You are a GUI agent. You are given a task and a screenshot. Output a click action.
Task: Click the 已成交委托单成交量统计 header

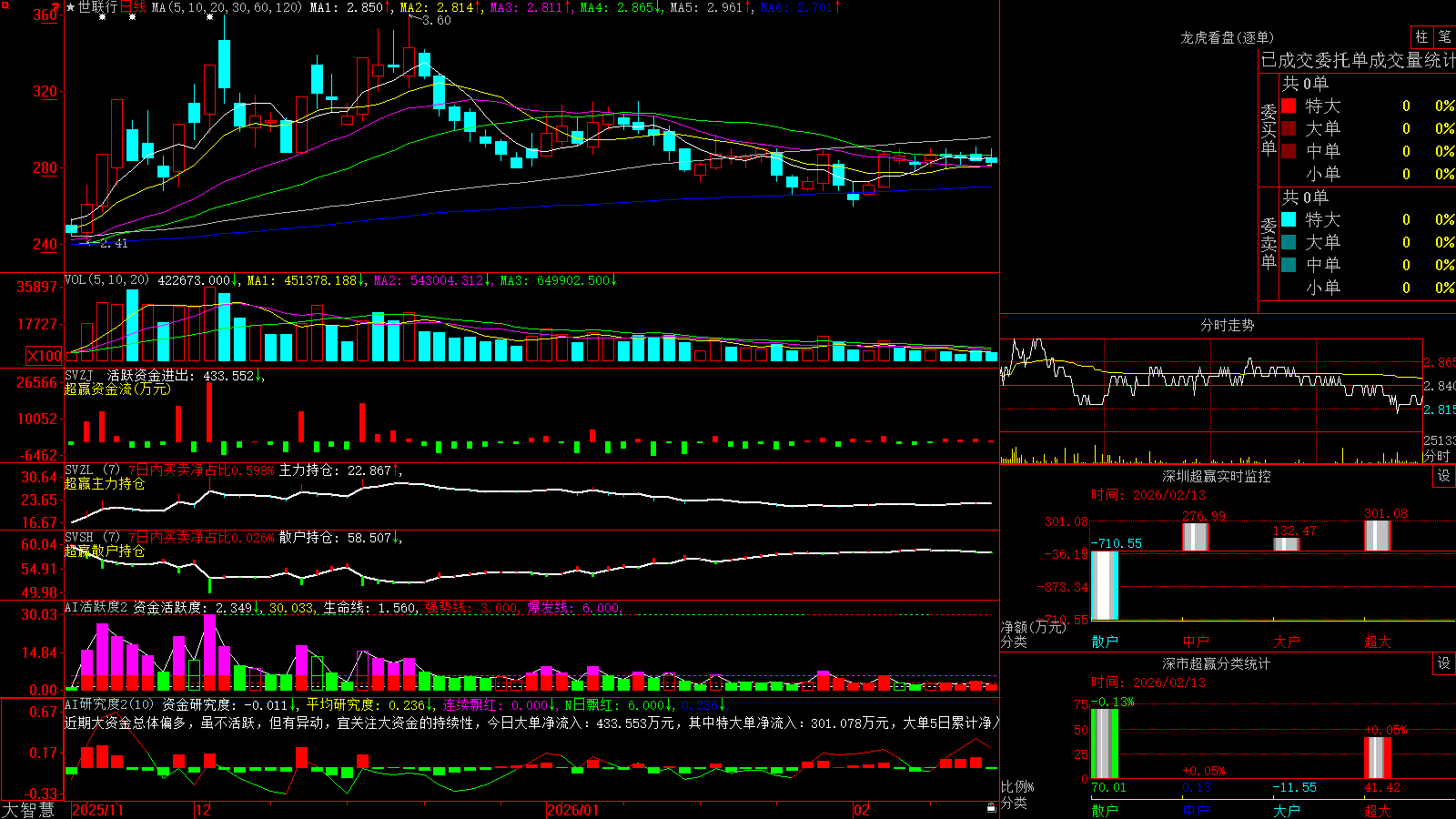[x=1358, y=60]
